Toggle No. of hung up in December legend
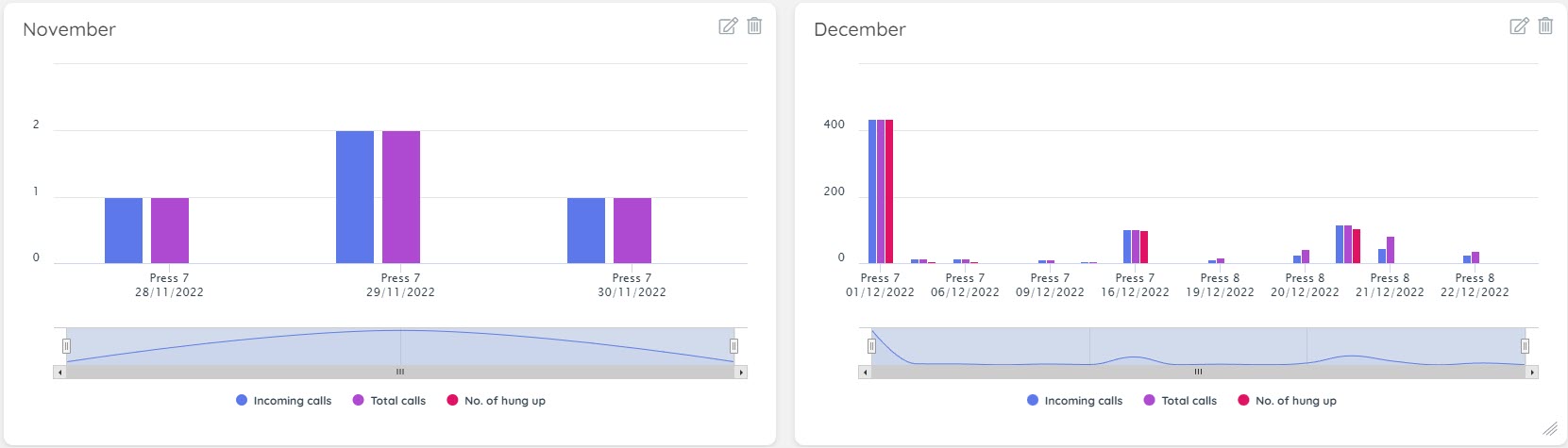Image resolution: width=1568 pixels, height=448 pixels. [x=1287, y=401]
